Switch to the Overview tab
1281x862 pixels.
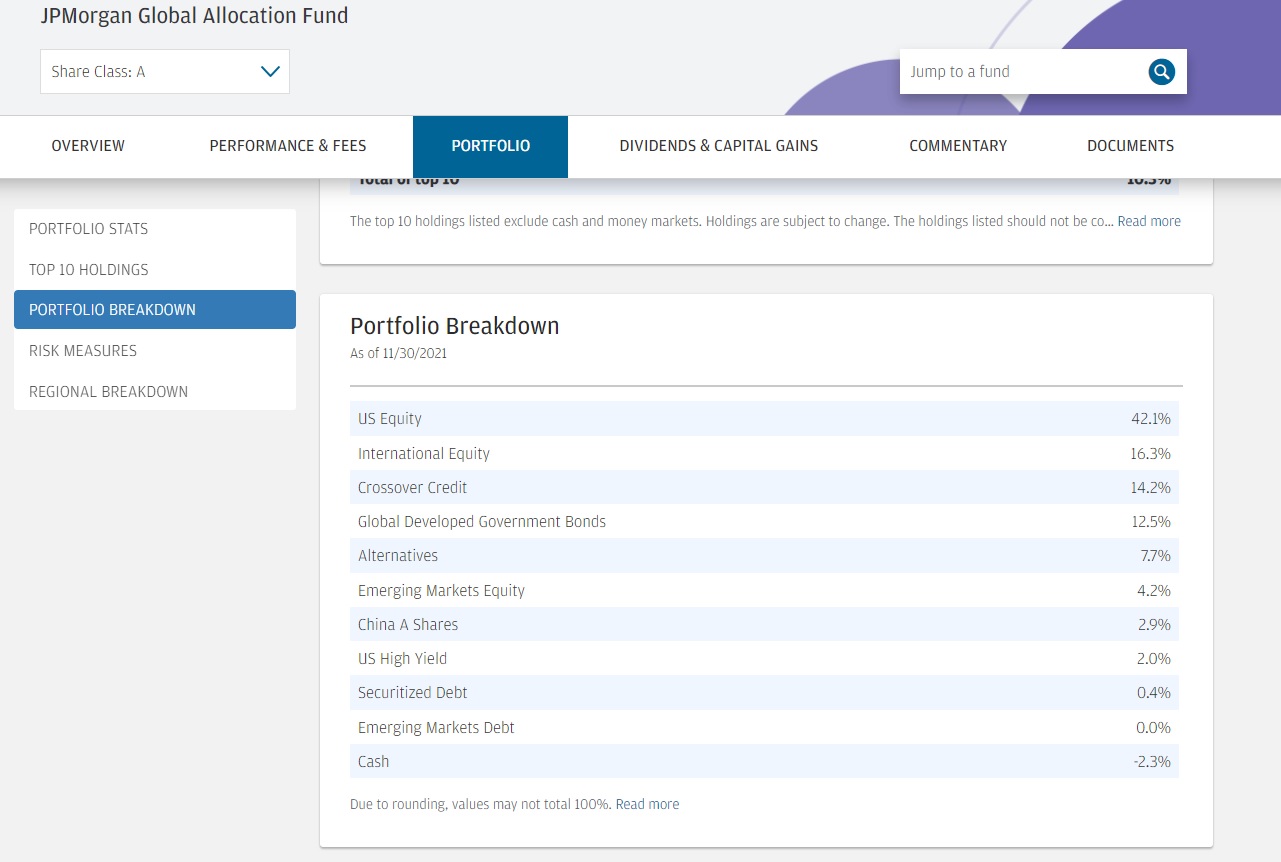pos(88,146)
